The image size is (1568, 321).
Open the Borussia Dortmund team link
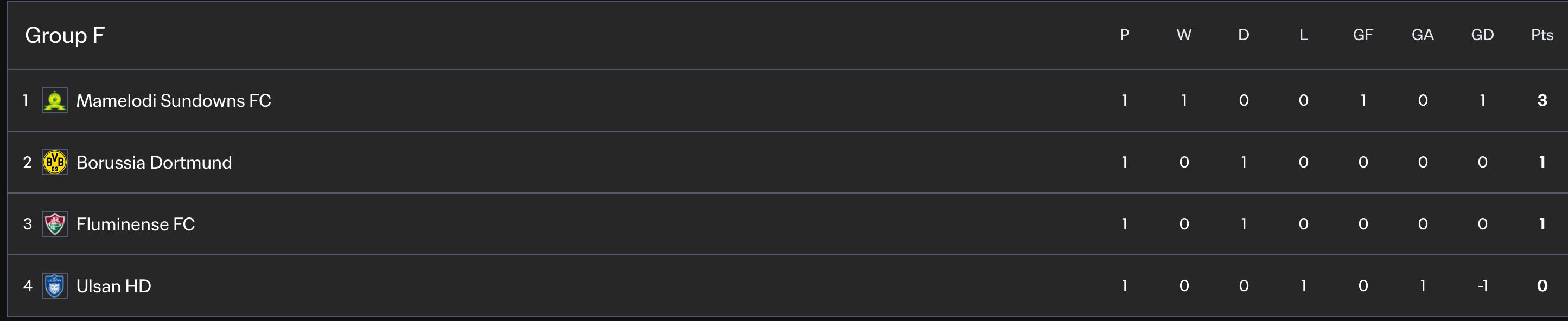pyautogui.click(x=154, y=162)
